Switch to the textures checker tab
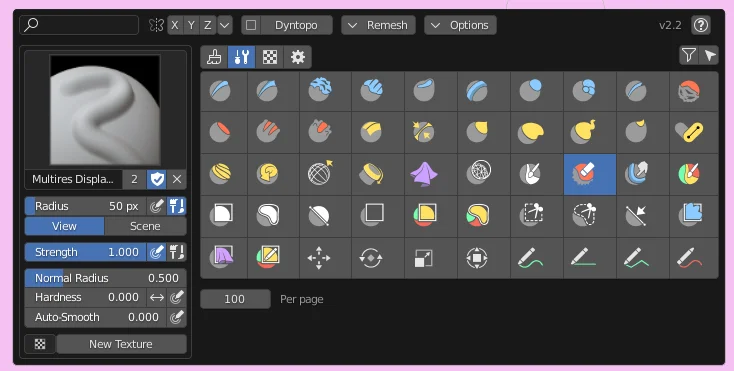The width and height of the screenshot is (734, 371). point(270,57)
